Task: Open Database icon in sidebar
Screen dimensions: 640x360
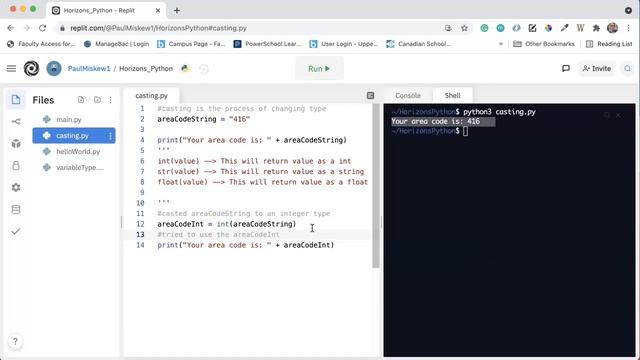Action: [x=16, y=209]
